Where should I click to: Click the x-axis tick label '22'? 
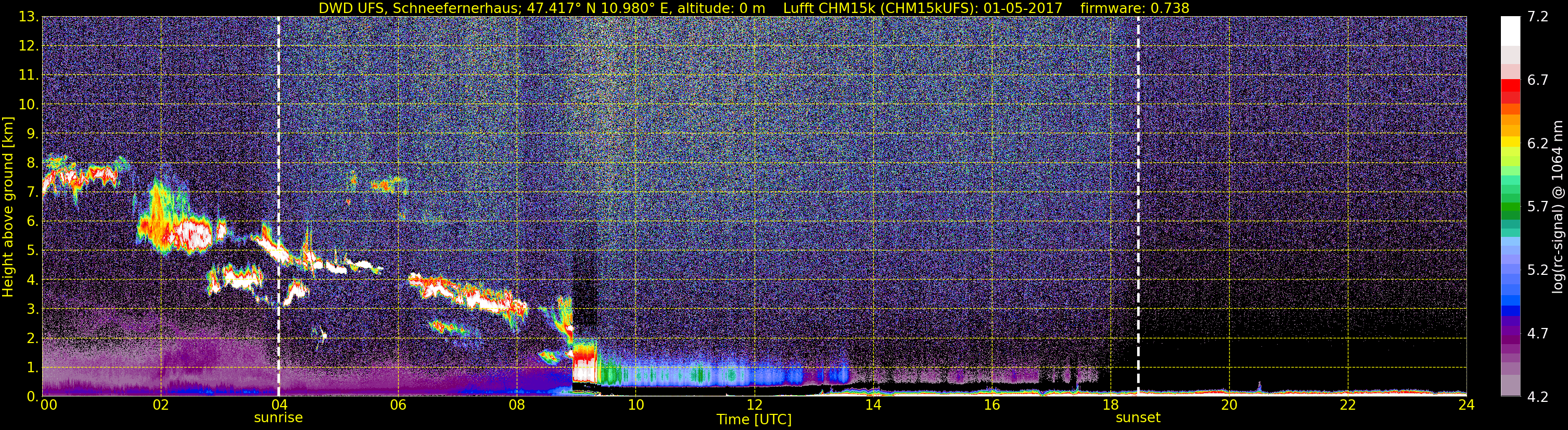point(1348,405)
